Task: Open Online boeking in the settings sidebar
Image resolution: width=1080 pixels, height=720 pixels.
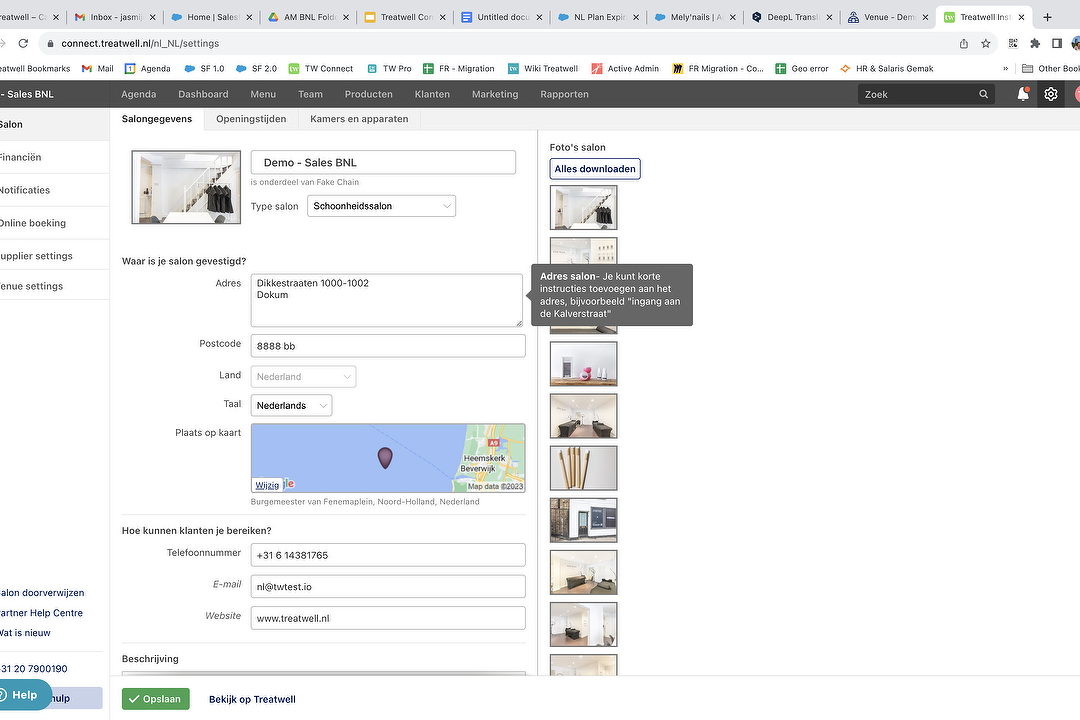Action: 54,223
